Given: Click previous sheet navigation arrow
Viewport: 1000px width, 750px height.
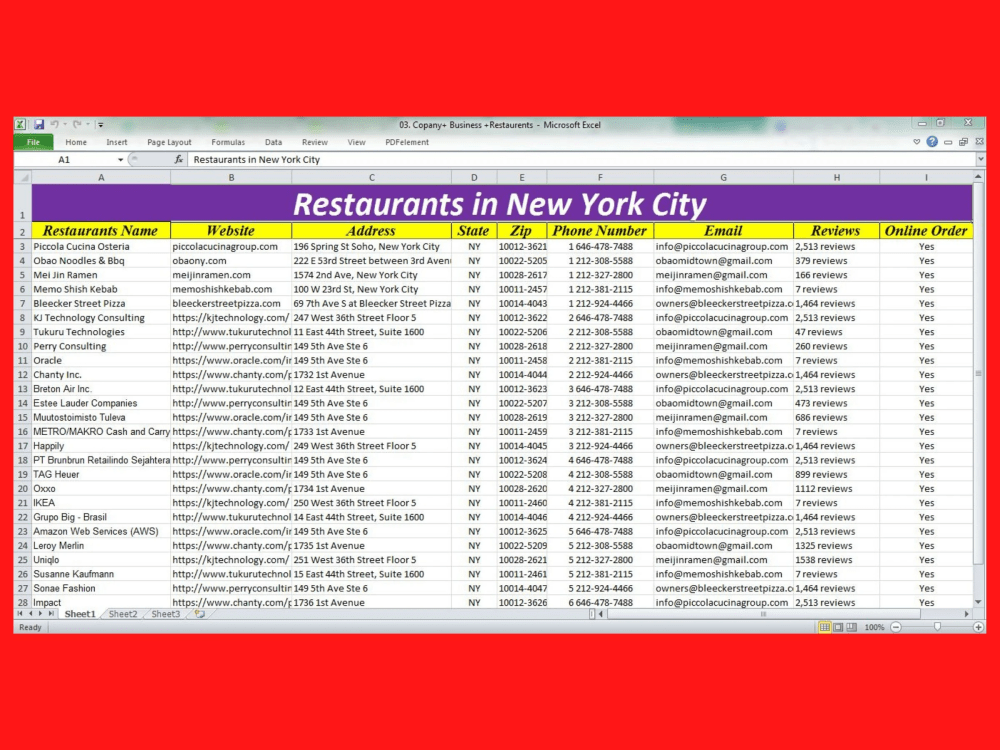Looking at the screenshot, I should (30, 614).
